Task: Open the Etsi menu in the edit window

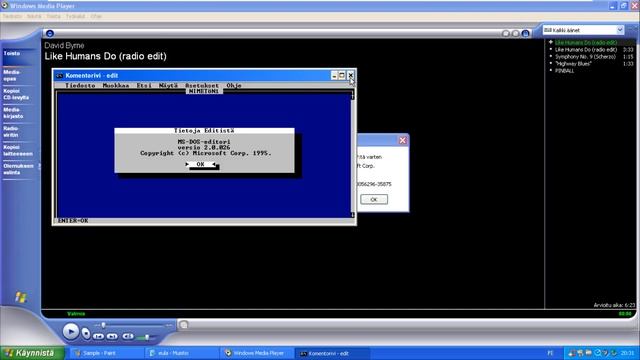Action: [x=144, y=86]
